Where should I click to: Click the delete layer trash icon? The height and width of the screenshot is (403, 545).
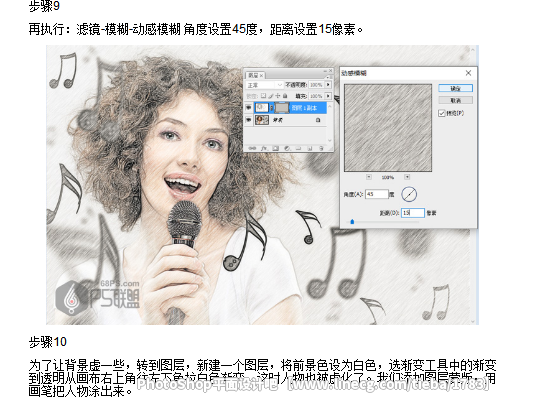[x=321, y=148]
